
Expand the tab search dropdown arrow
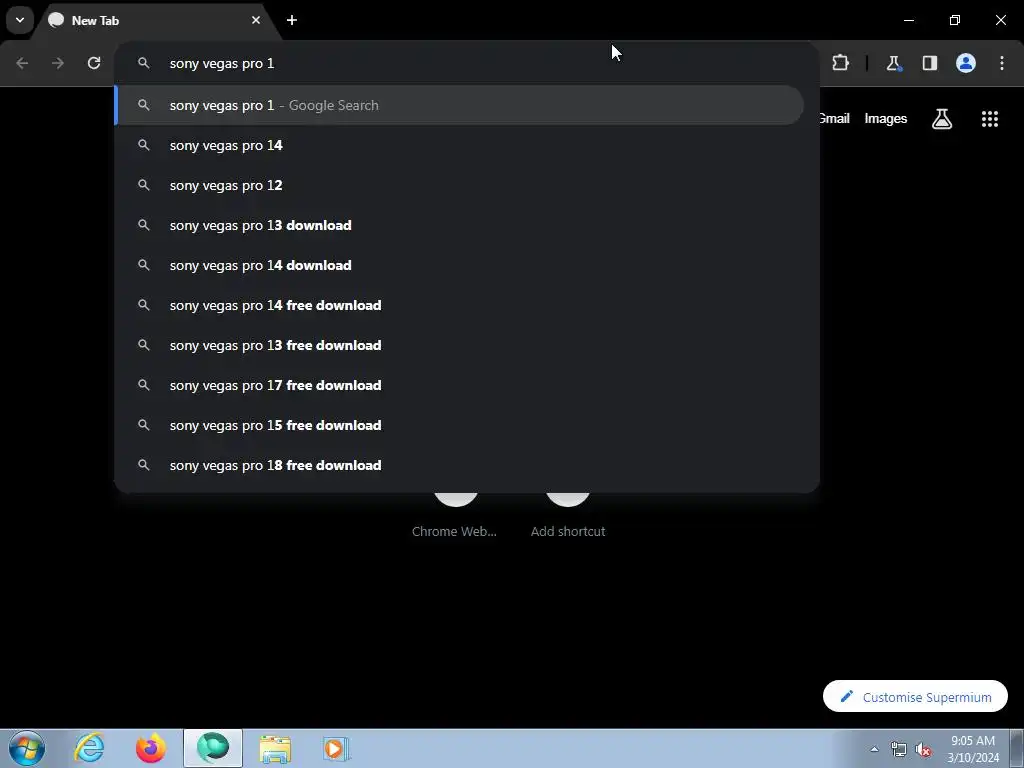pyautogui.click(x=20, y=20)
